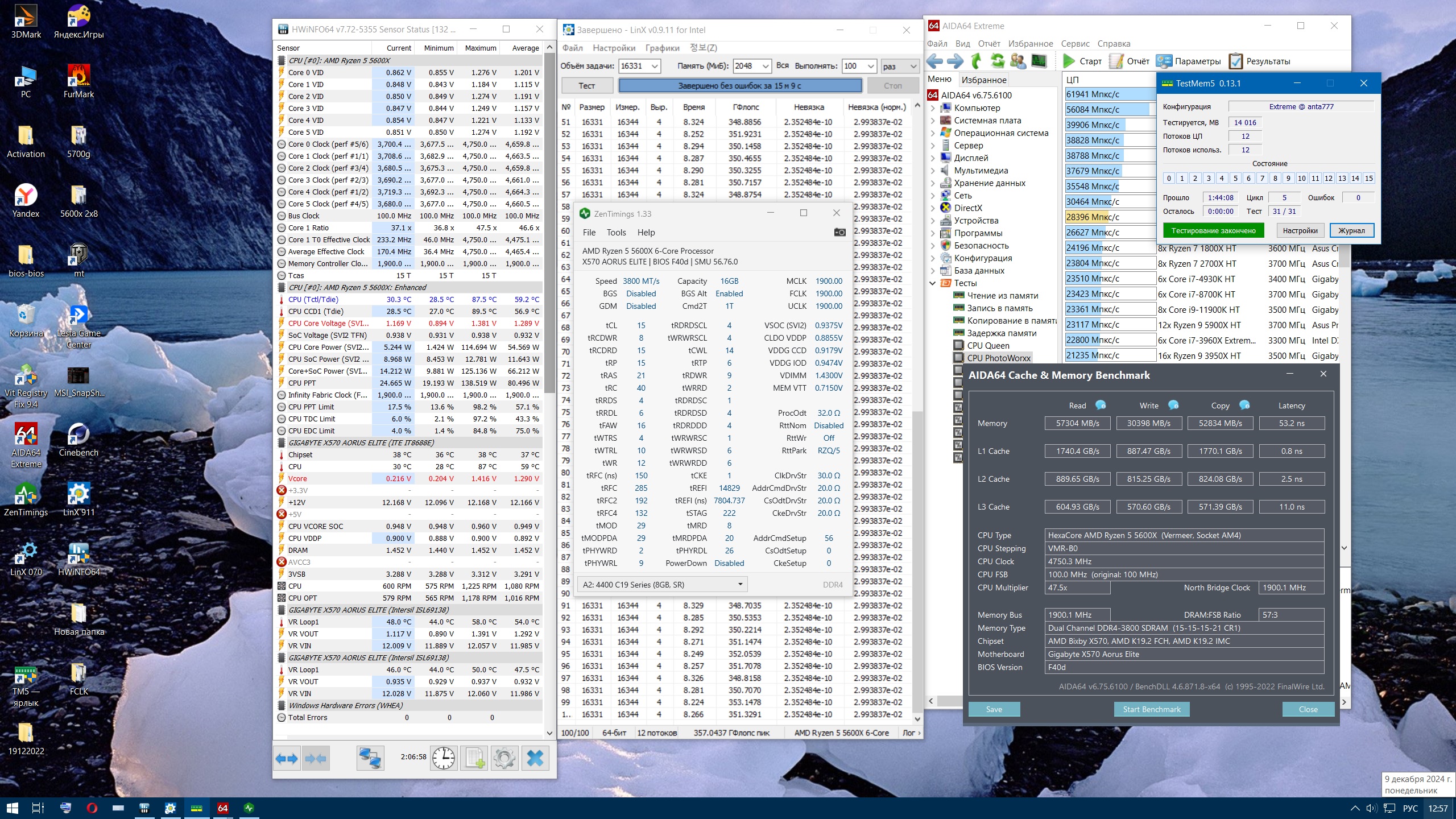Open AIDA64 Результаты clipboard icon
The width and height of the screenshot is (1456, 819).
click(x=1235, y=61)
